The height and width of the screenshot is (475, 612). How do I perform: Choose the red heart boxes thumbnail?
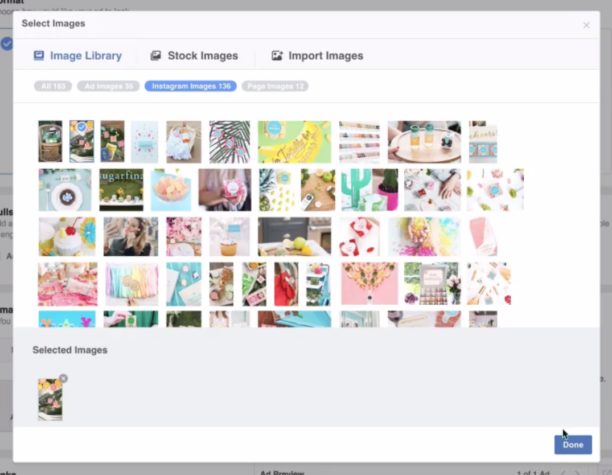tap(359, 237)
